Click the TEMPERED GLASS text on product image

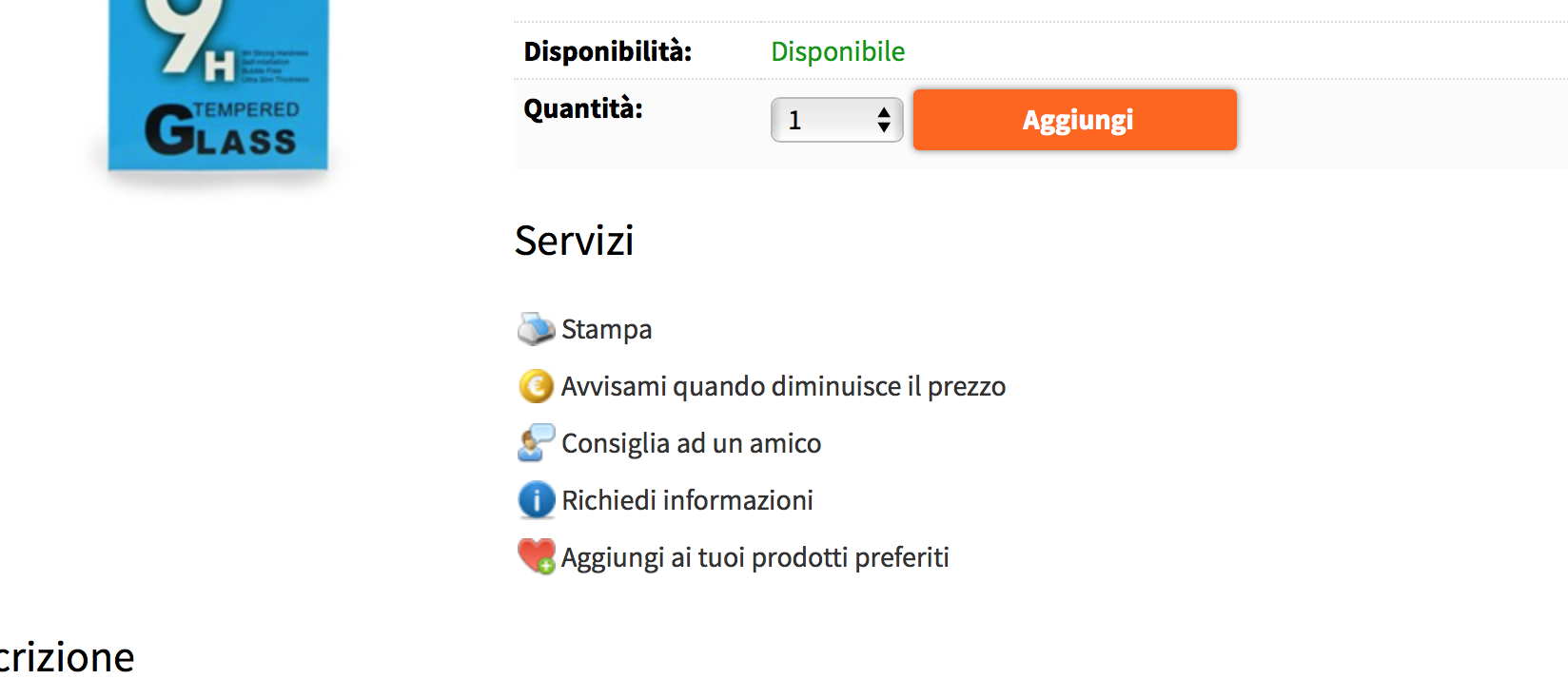click(x=223, y=128)
